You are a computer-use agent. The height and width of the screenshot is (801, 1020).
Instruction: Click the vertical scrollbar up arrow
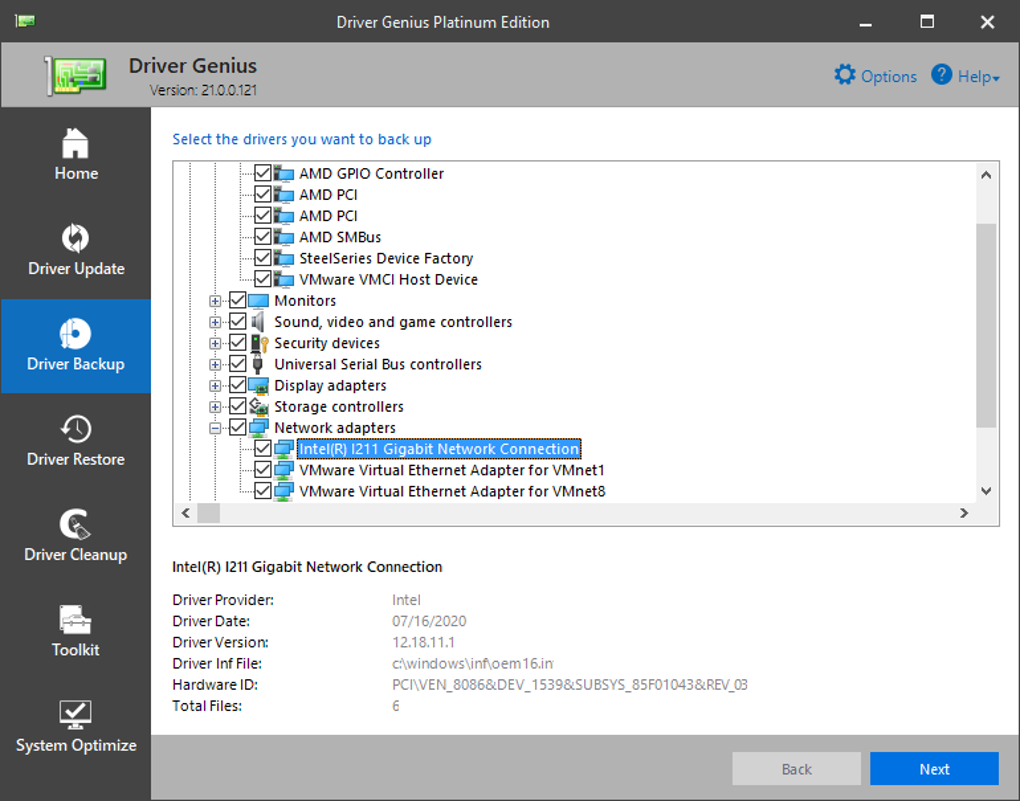click(x=986, y=175)
